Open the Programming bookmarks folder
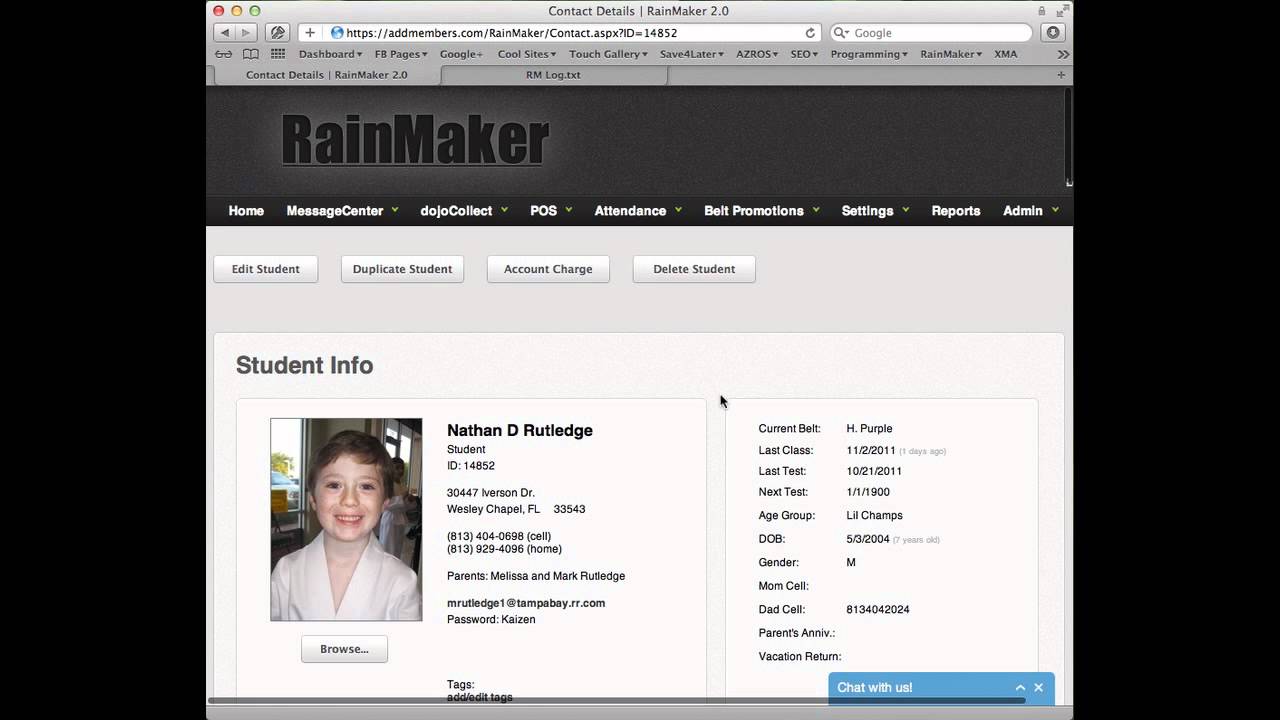1280x720 pixels. (869, 54)
